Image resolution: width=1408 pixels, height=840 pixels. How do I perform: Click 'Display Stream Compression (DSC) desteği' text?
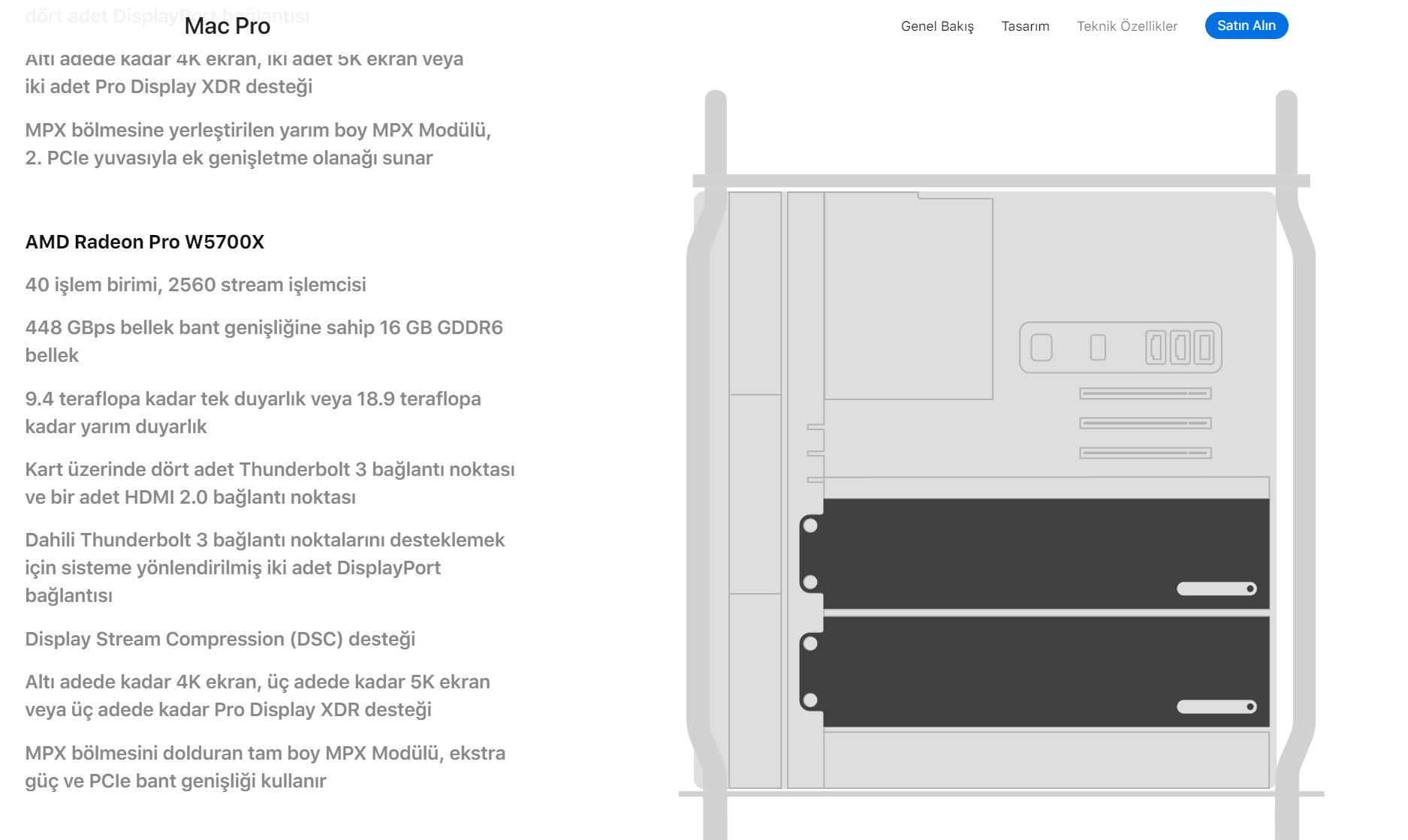pos(220,639)
